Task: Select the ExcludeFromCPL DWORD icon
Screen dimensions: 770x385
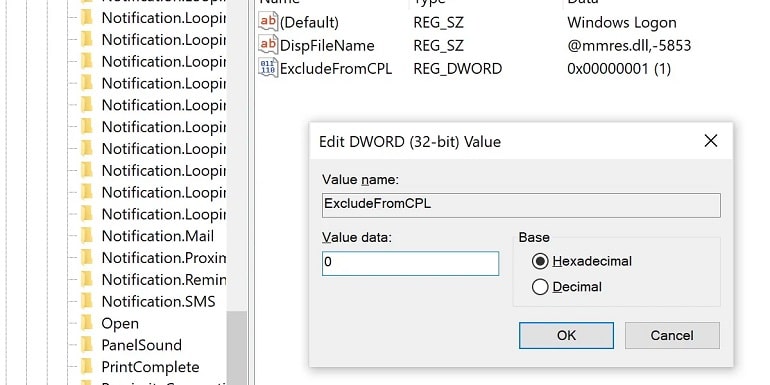Action: pos(268,68)
